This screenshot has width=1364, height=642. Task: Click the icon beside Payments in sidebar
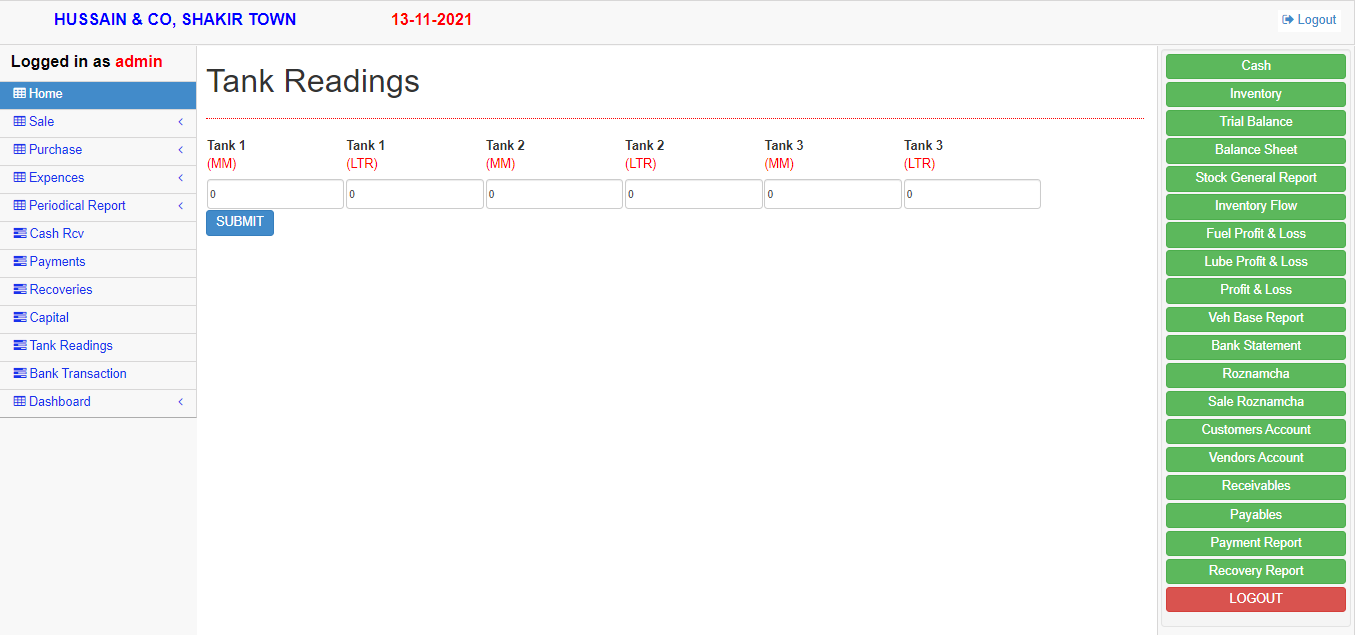pos(20,262)
